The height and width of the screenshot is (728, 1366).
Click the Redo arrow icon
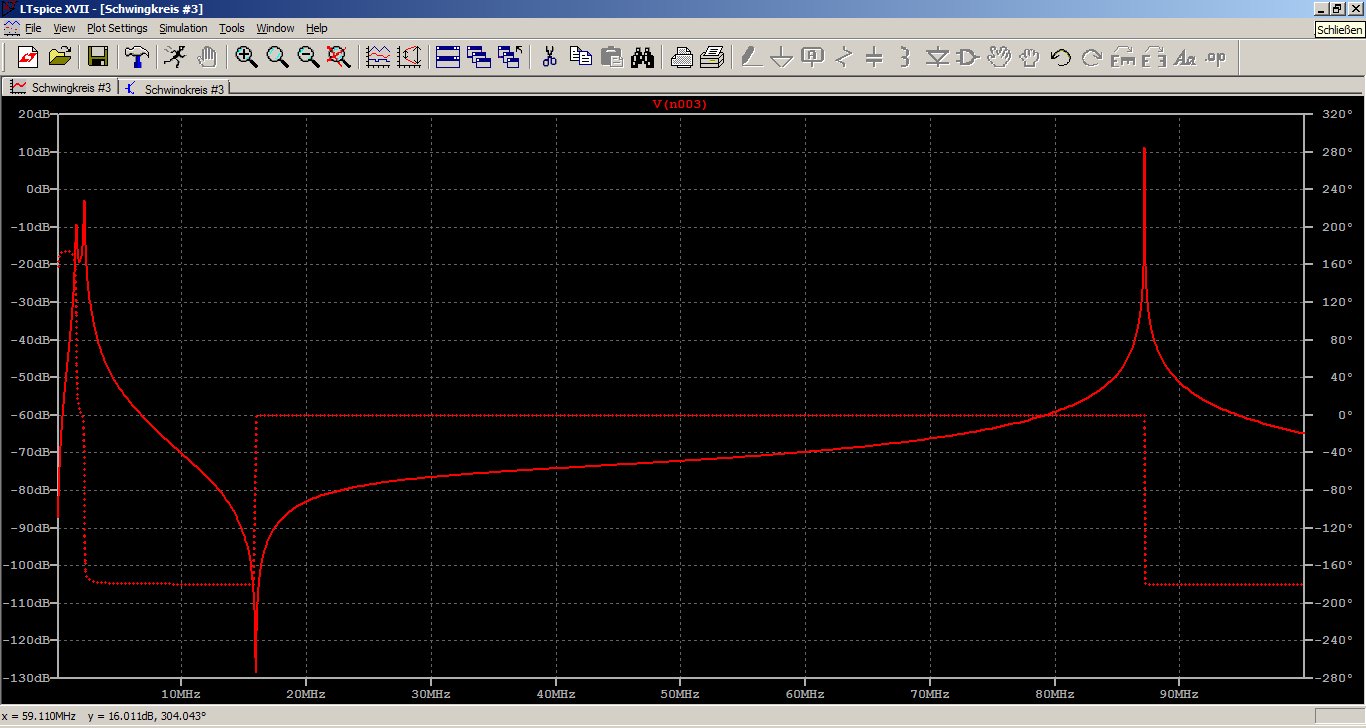pos(1092,57)
